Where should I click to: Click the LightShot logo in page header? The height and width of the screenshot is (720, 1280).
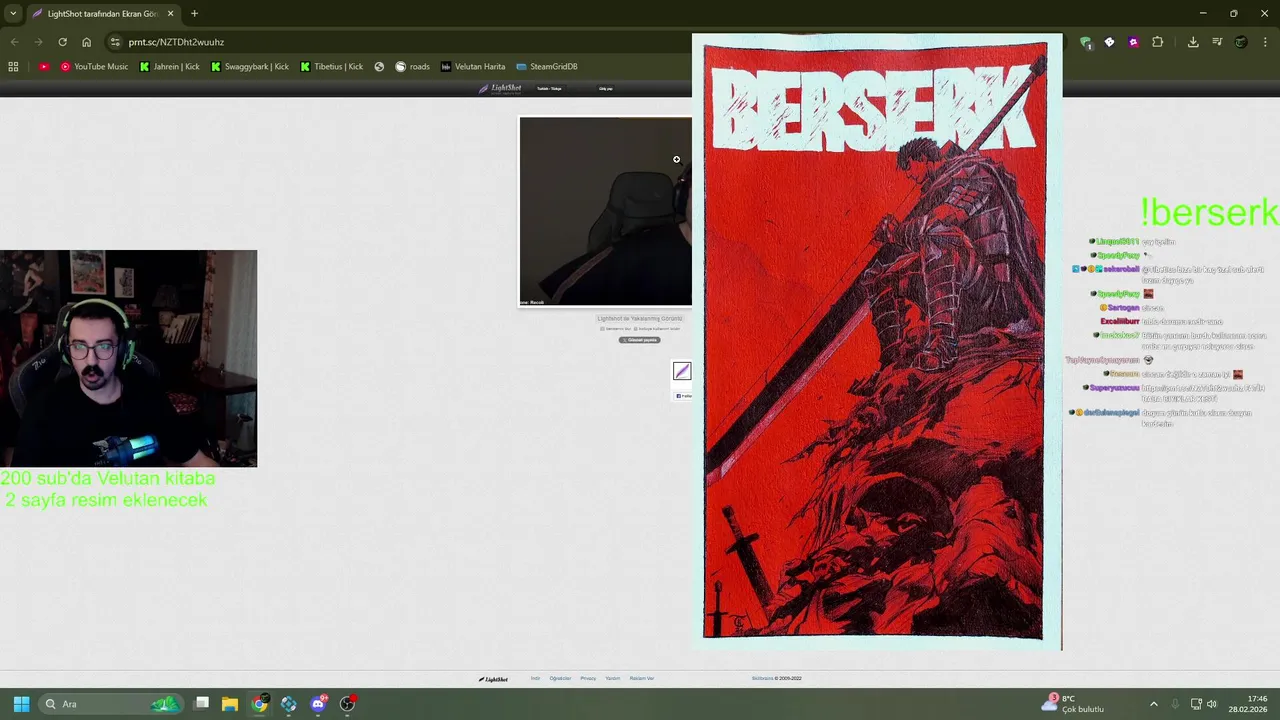click(x=500, y=88)
